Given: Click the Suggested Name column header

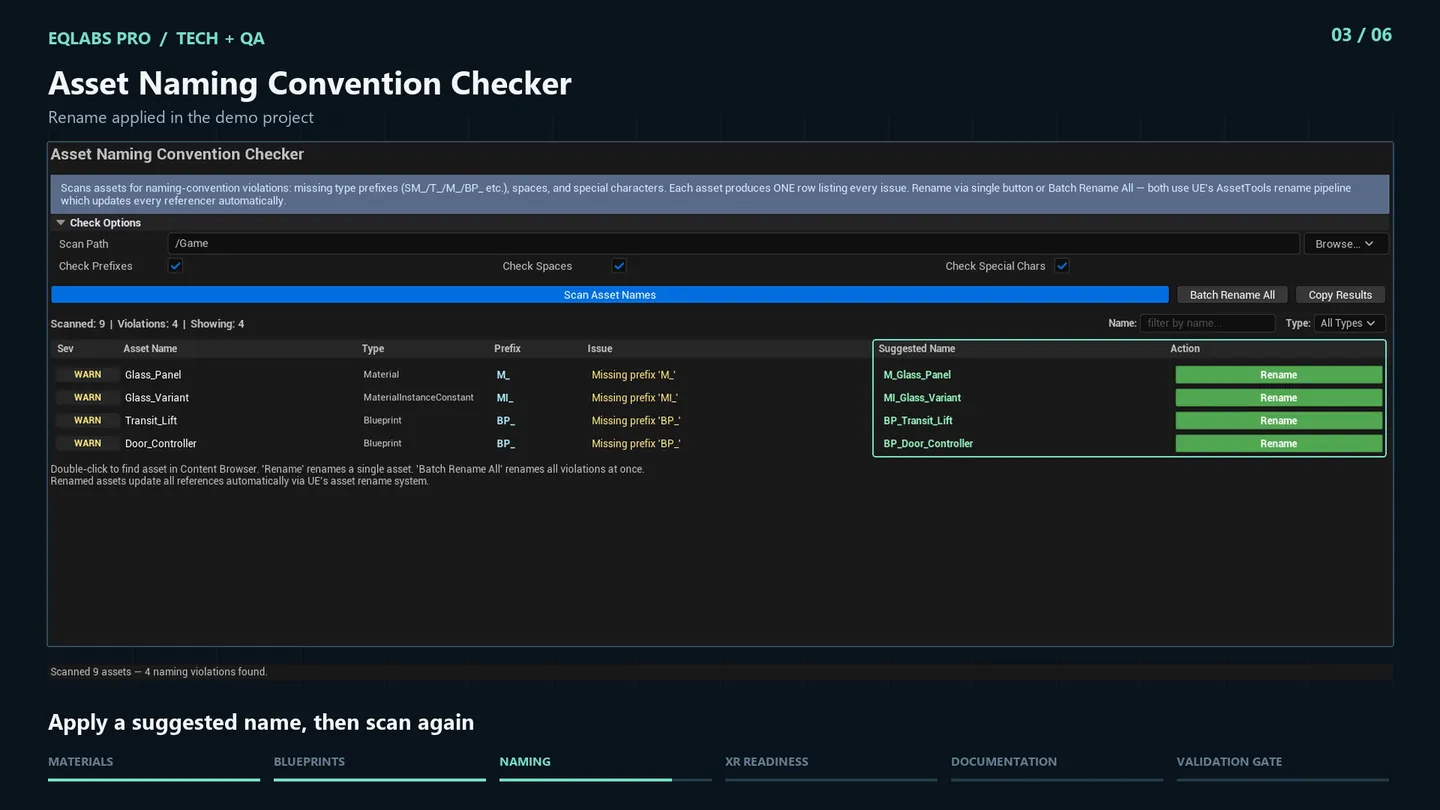Looking at the screenshot, I should (917, 349).
